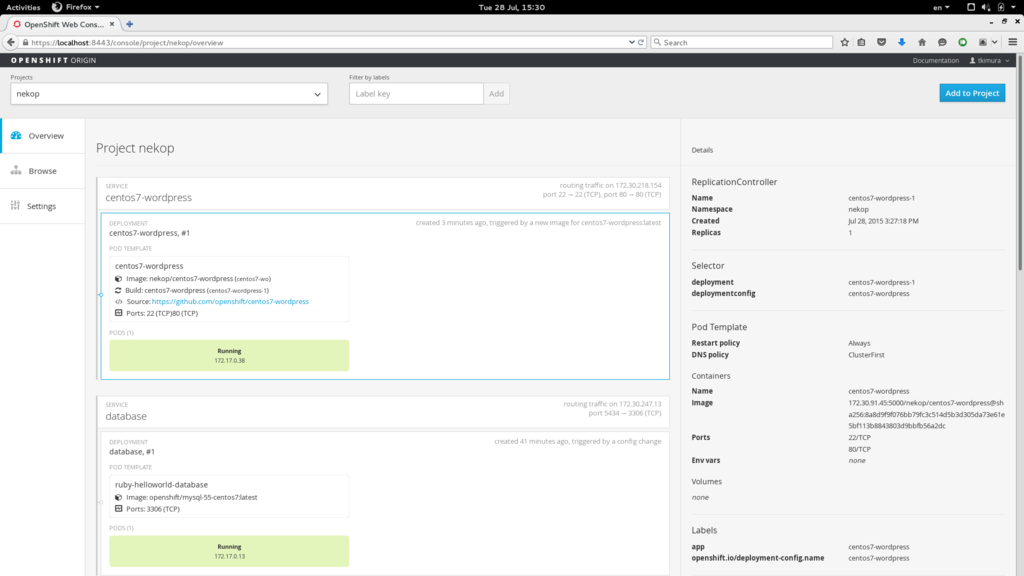Expand the nekop Projects dropdown
The width and height of the screenshot is (1024, 576).
169,93
